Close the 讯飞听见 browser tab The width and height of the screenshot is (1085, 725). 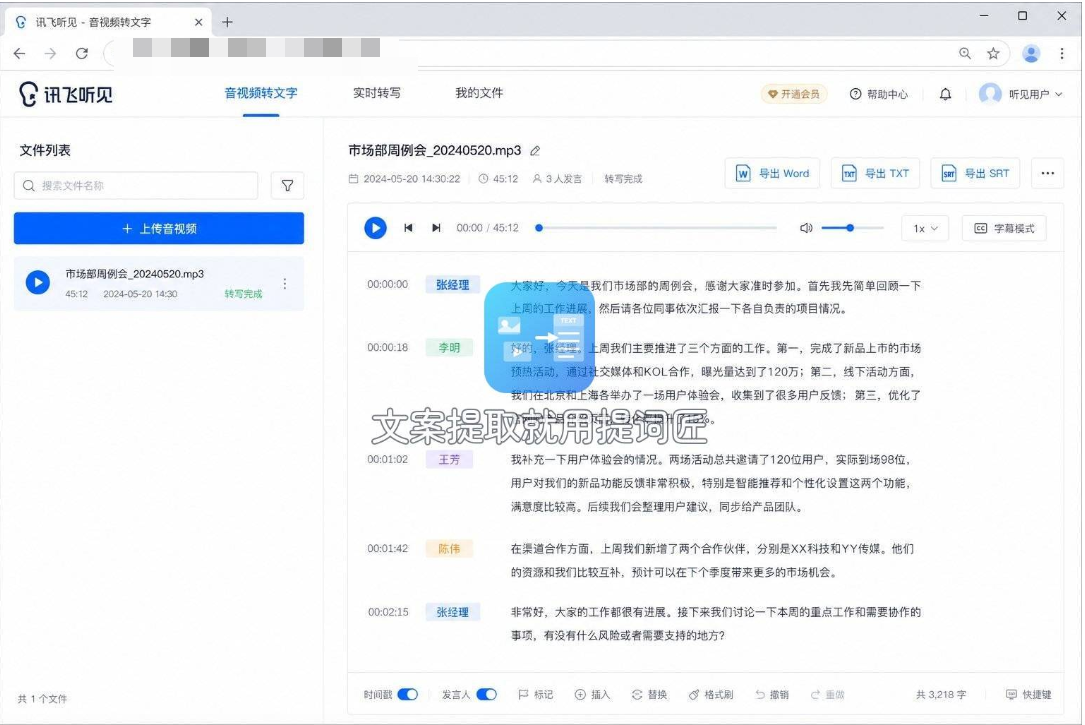pos(199,22)
